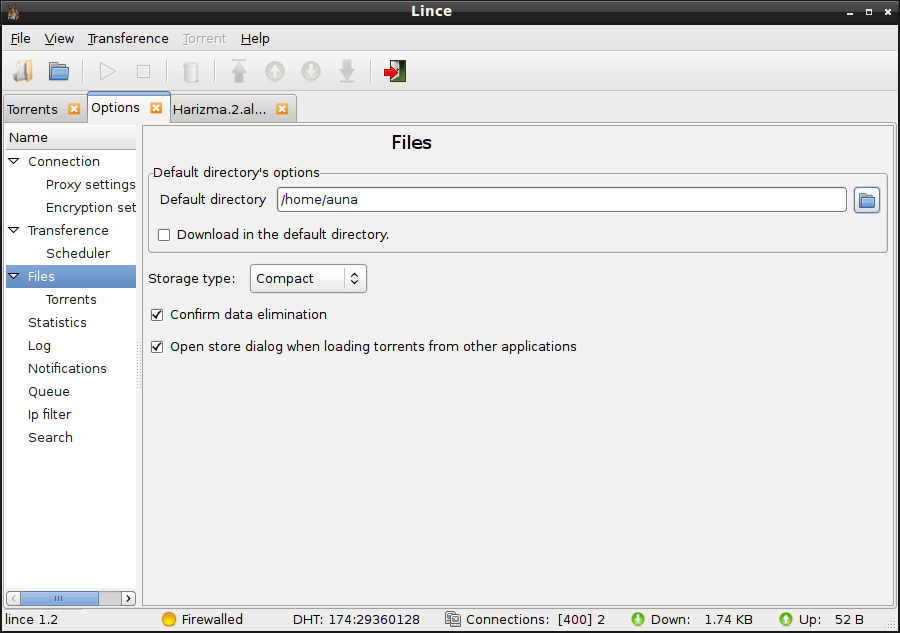Open the Storage type Compact dropdown
The image size is (900, 633).
[x=308, y=278]
